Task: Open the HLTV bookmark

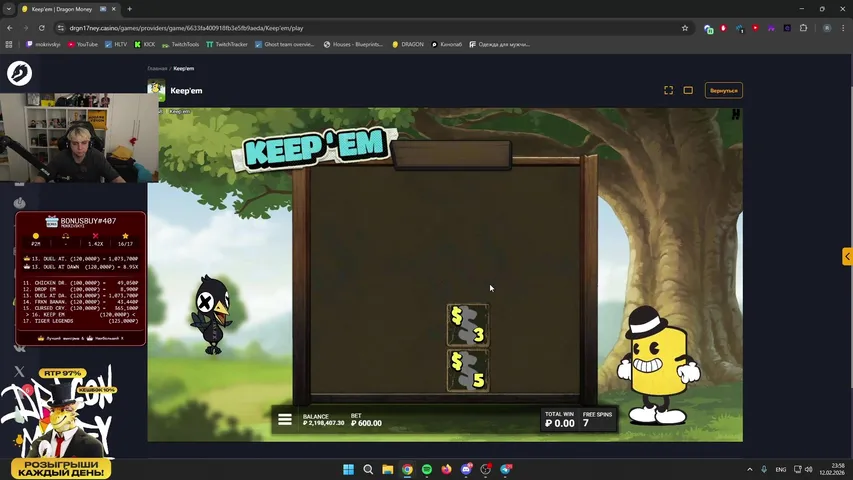Action: [119, 44]
